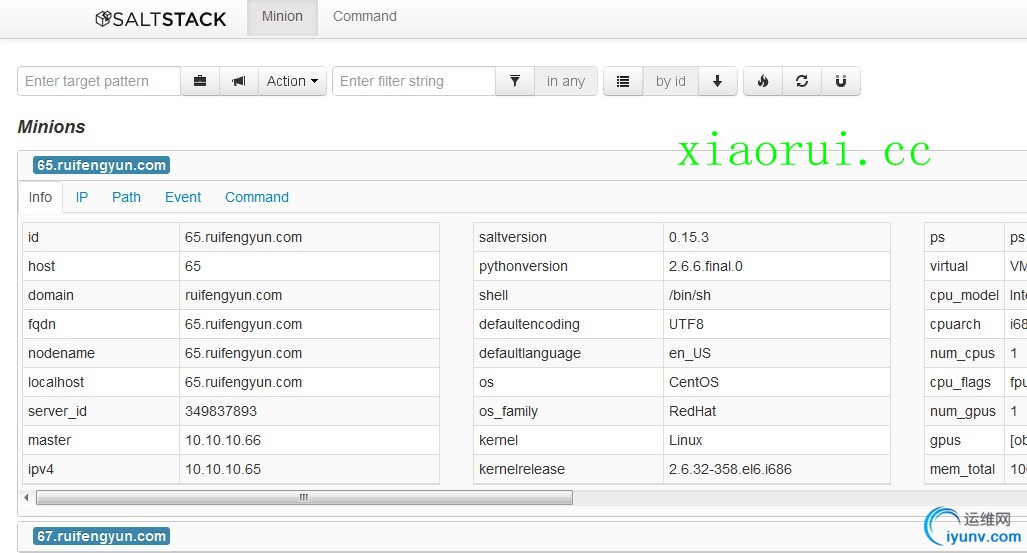This screenshot has width=1027, height=553.
Task: Click the magnet icon button
Action: tap(840, 81)
